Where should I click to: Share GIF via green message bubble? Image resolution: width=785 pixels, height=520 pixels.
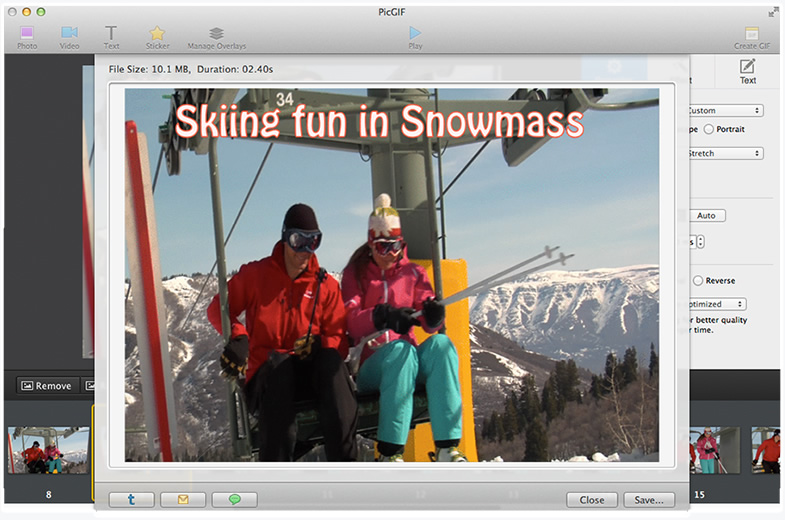[x=235, y=499]
